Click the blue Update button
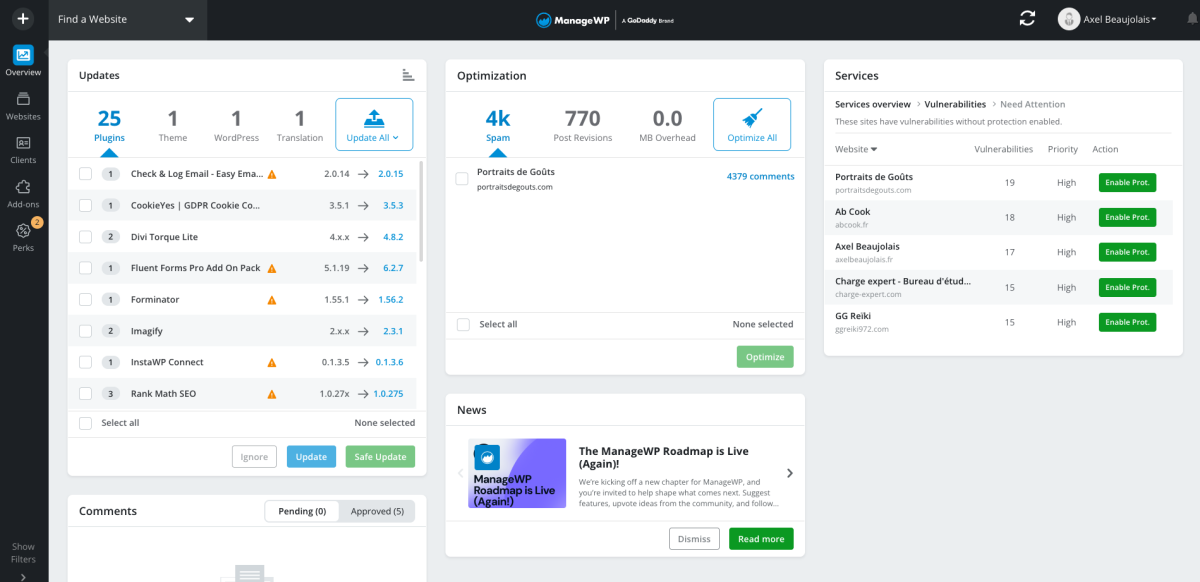1200x582 pixels. (311, 457)
